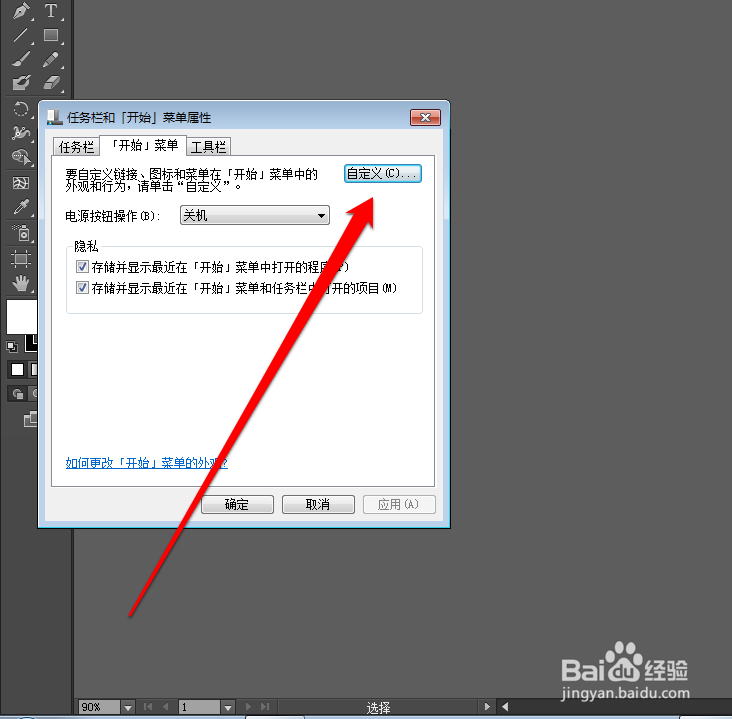Click the white Fill color box
732x719 pixels.
tap(21, 317)
